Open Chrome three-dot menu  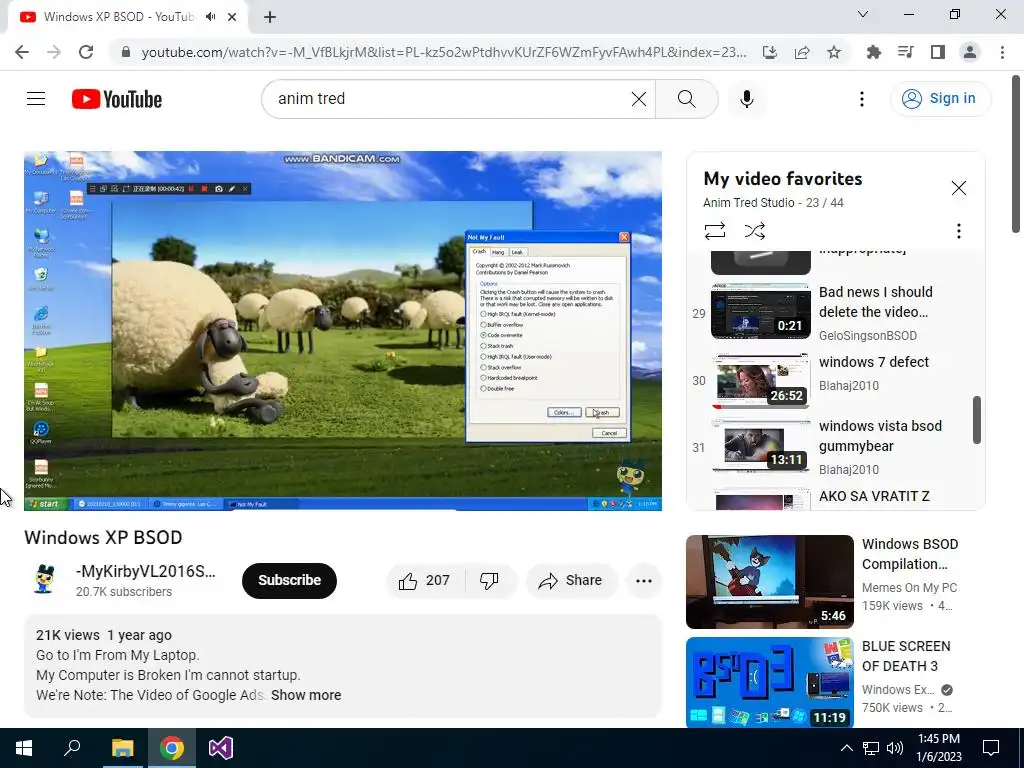1002,52
